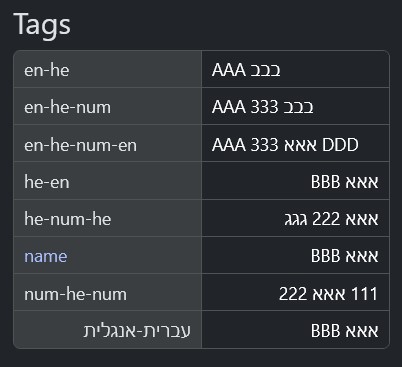Select the name row value BBB אאא

[345, 256]
